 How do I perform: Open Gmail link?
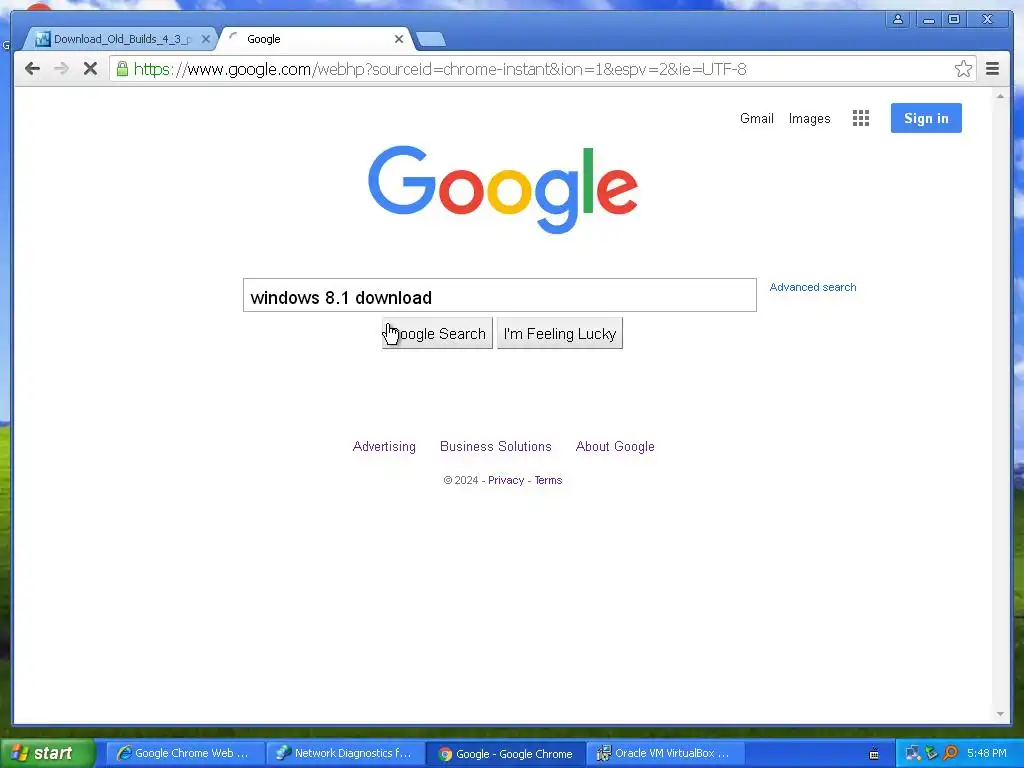756,118
